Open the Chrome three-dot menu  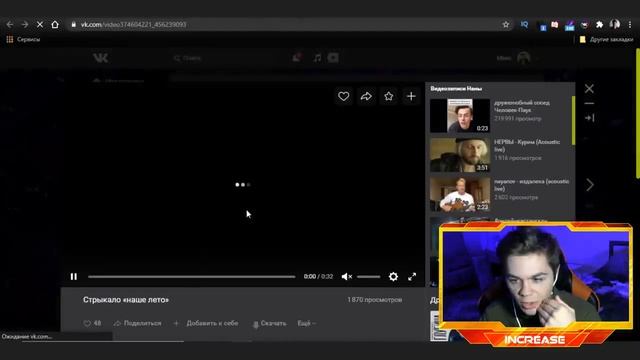point(630,24)
